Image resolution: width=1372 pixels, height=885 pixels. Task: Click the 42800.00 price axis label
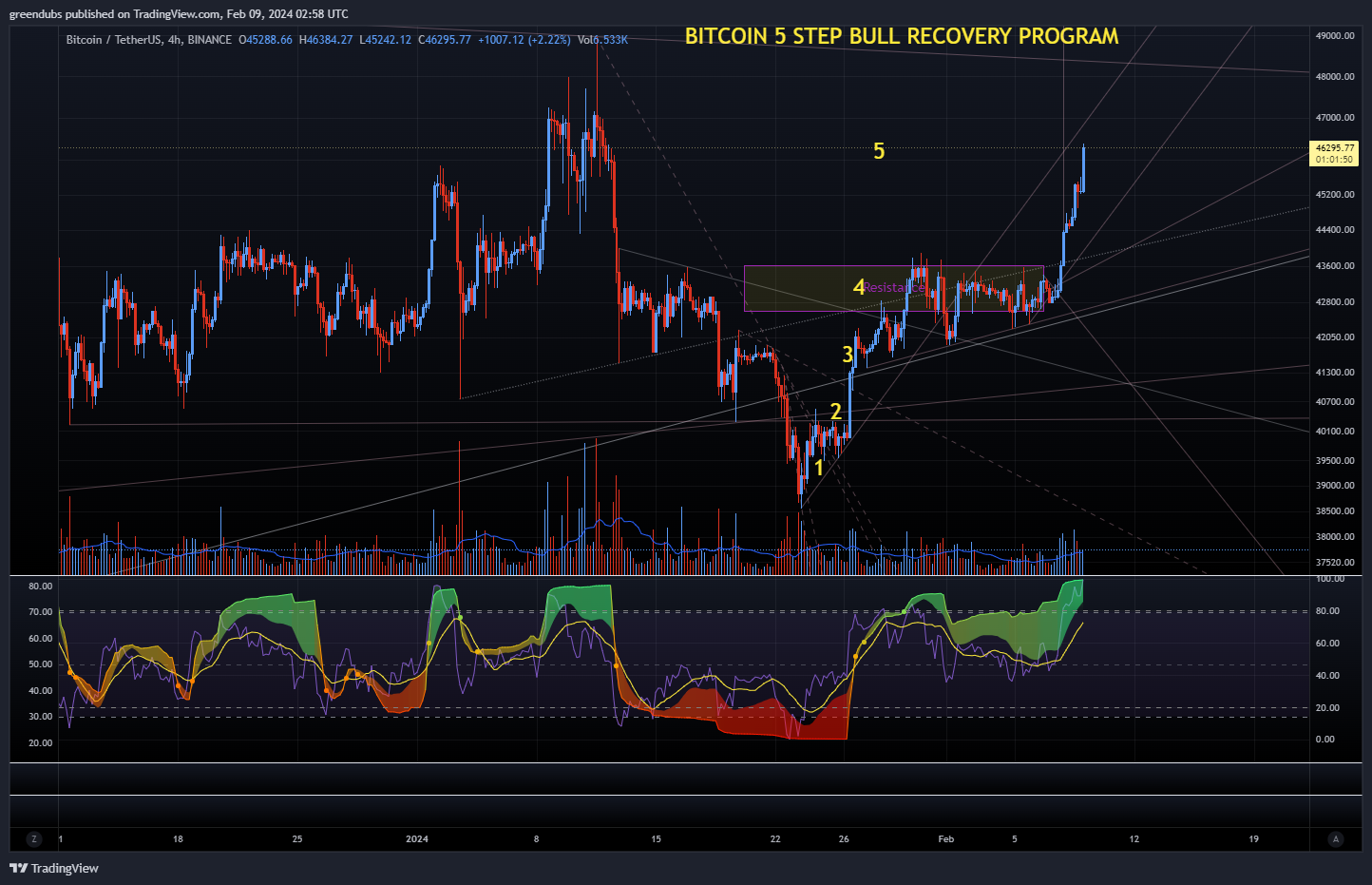1335,301
